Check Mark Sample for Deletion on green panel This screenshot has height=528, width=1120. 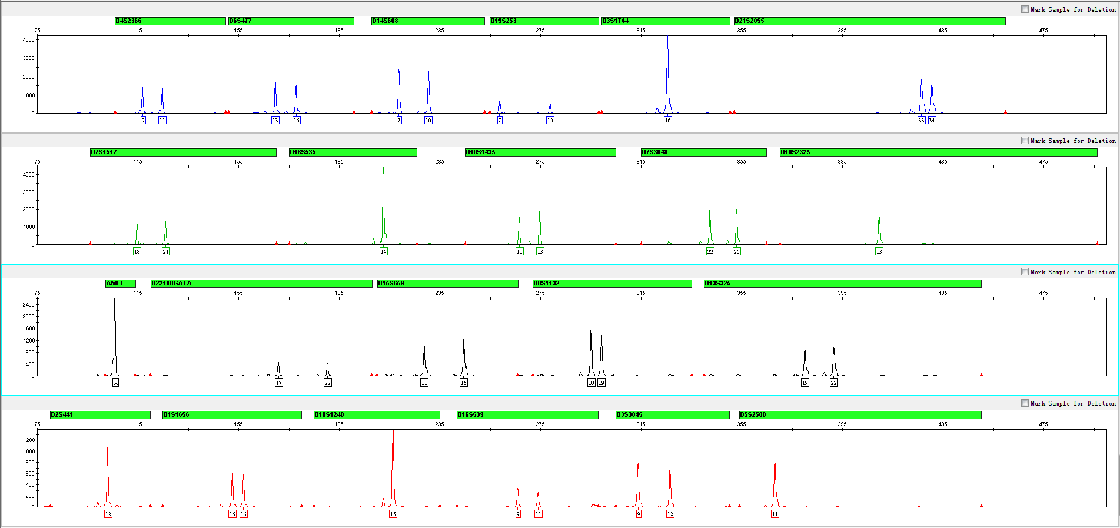point(1026,141)
